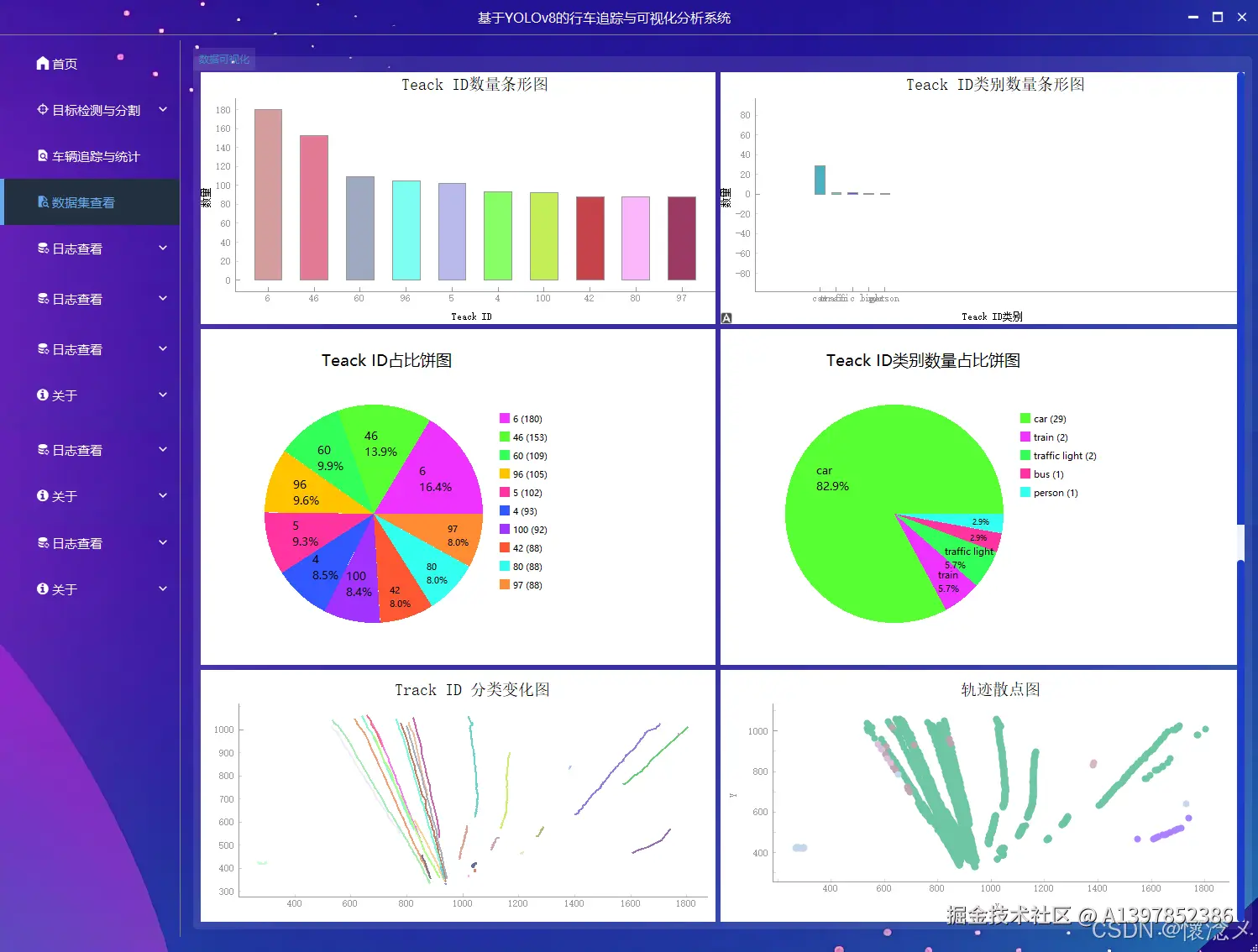
Task: Click the legend swatch for 97 (88)
Action: [505, 584]
